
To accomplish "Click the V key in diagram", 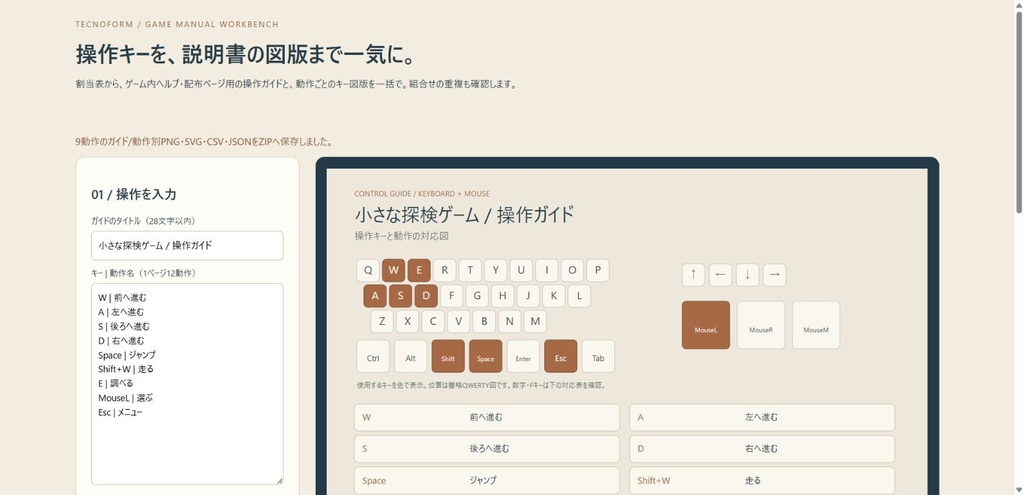I will (x=458, y=321).
